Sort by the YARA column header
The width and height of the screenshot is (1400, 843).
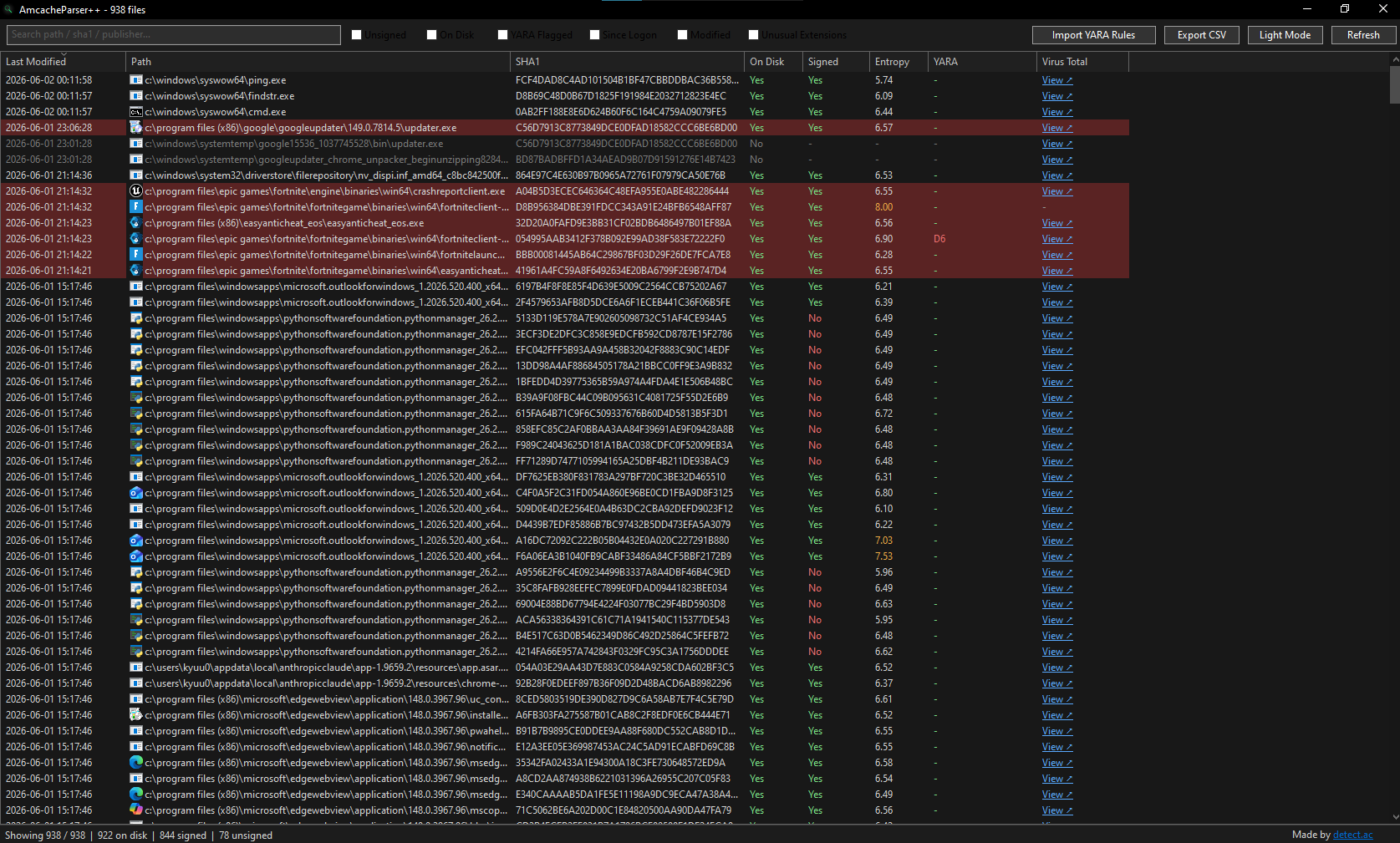[x=982, y=62]
